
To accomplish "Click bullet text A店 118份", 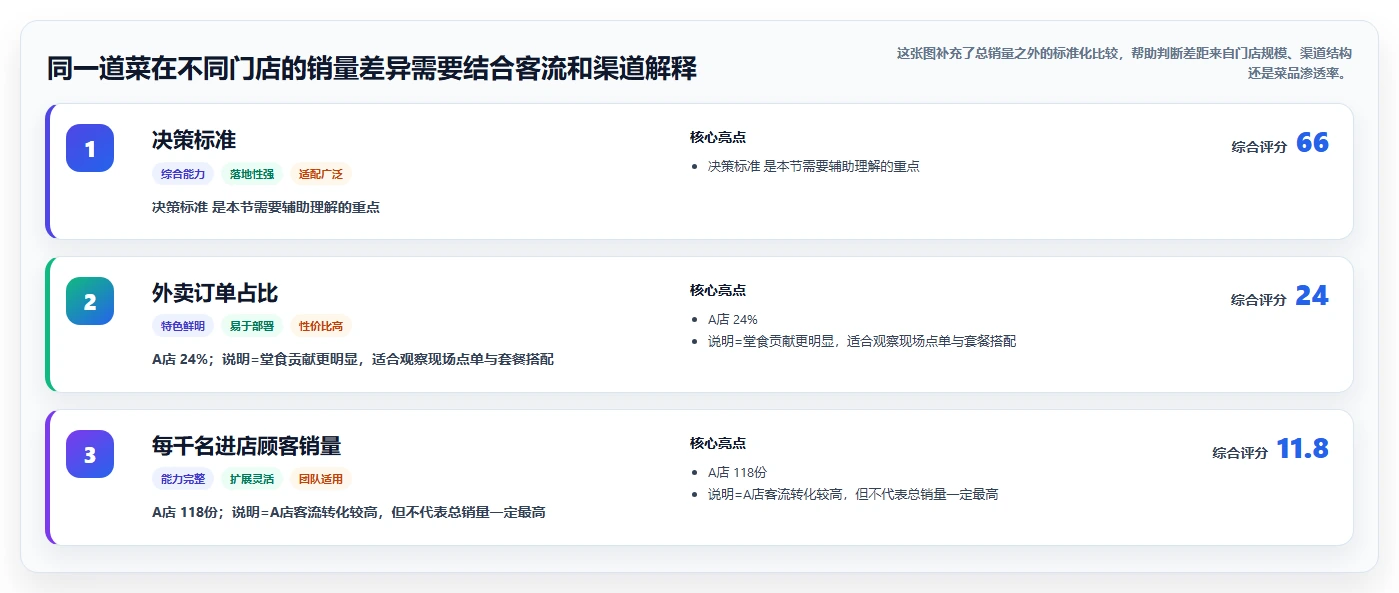I will [737, 473].
